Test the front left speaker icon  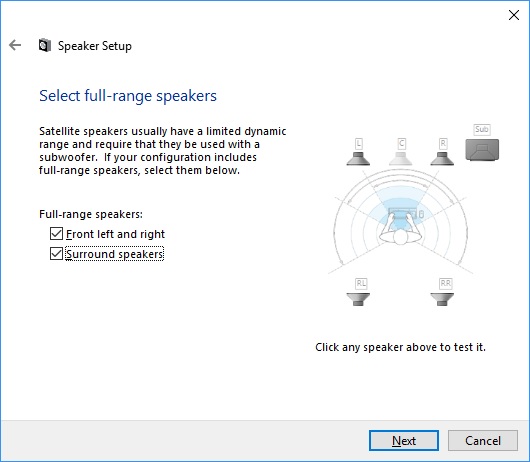358,159
